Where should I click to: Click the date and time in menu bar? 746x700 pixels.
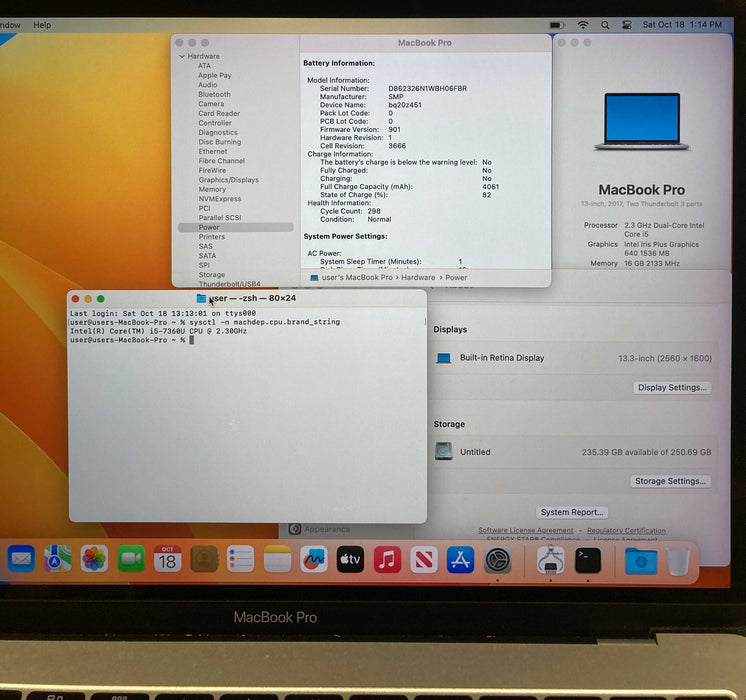[681, 24]
